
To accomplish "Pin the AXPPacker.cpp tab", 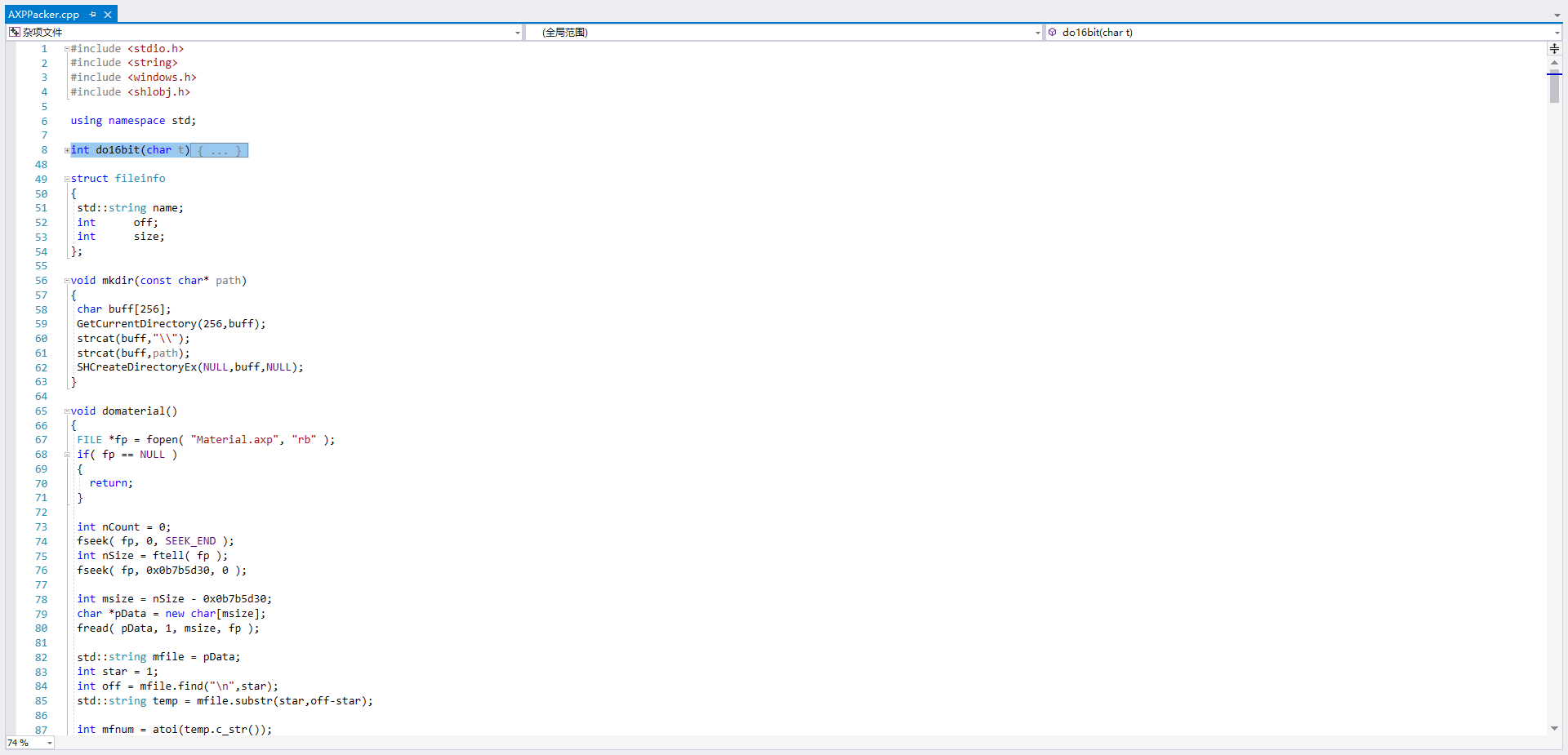I will [x=93, y=15].
